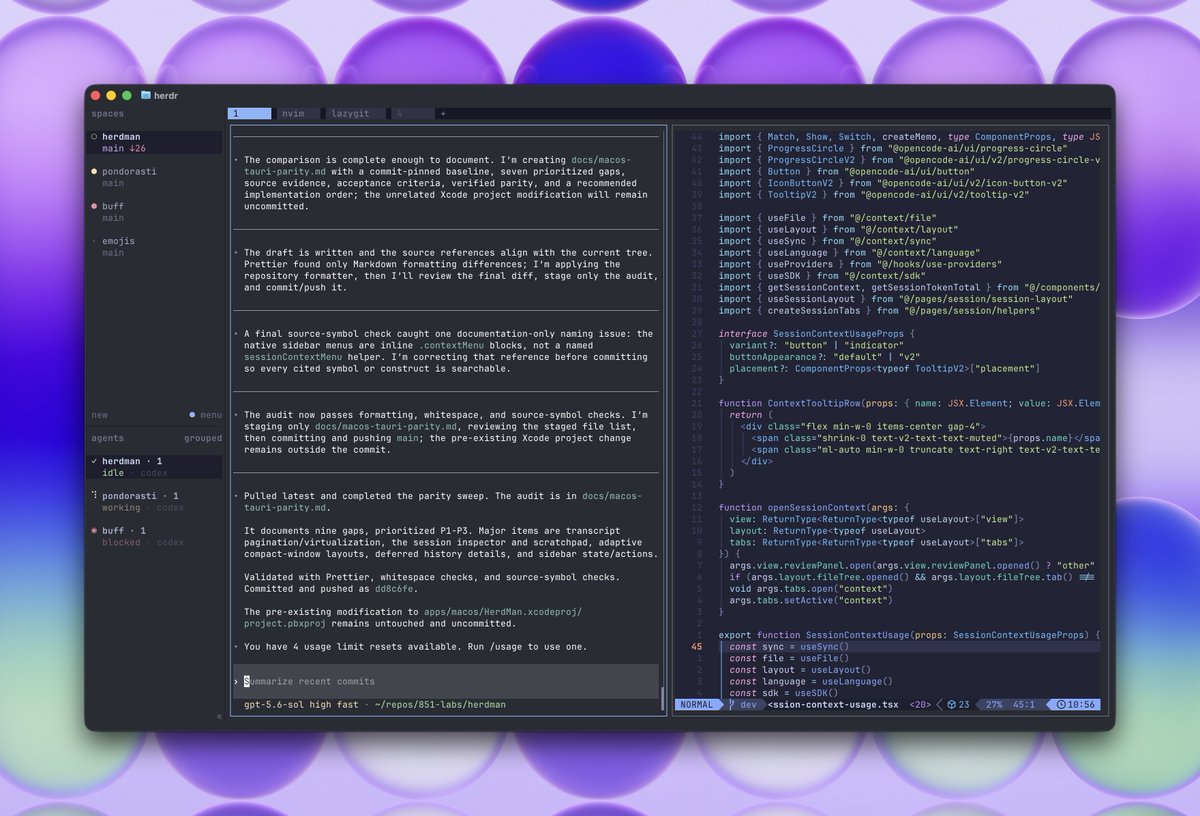
Task: Click 'export function SessionContextUsage' line
Action: [x=909, y=635]
